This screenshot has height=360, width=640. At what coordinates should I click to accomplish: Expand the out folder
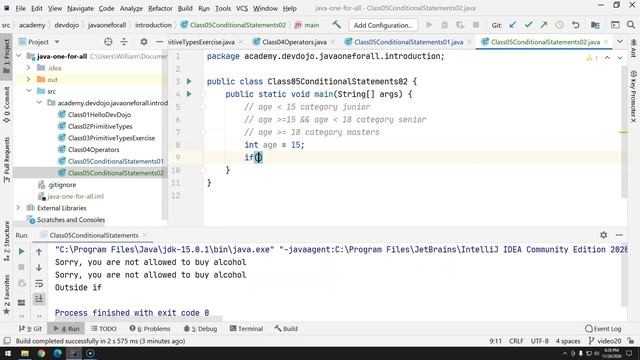click(x=29, y=79)
